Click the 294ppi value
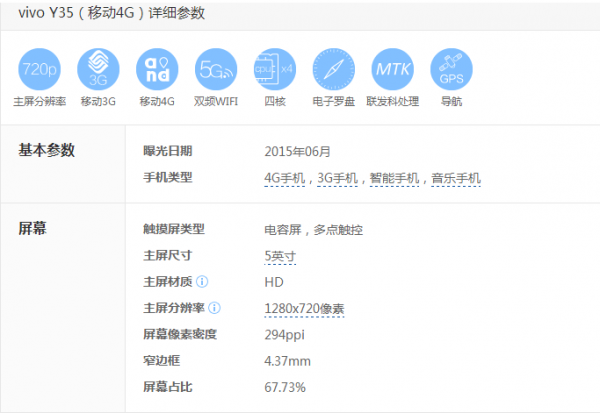600x413 pixels. pos(284,335)
